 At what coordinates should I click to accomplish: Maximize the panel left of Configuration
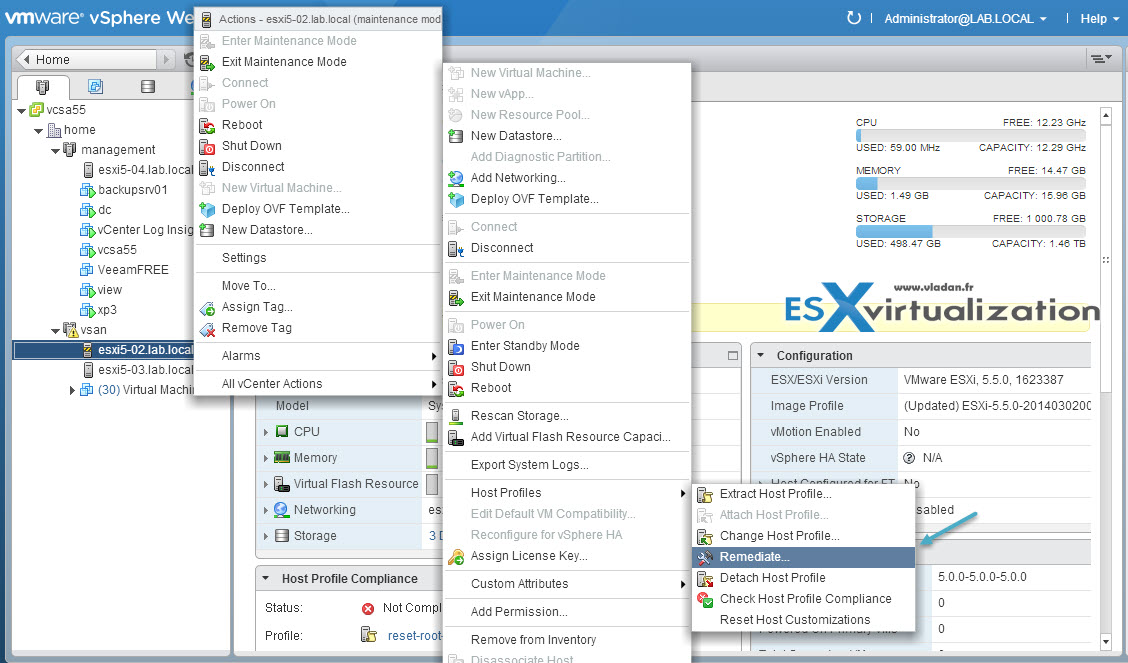tap(733, 355)
